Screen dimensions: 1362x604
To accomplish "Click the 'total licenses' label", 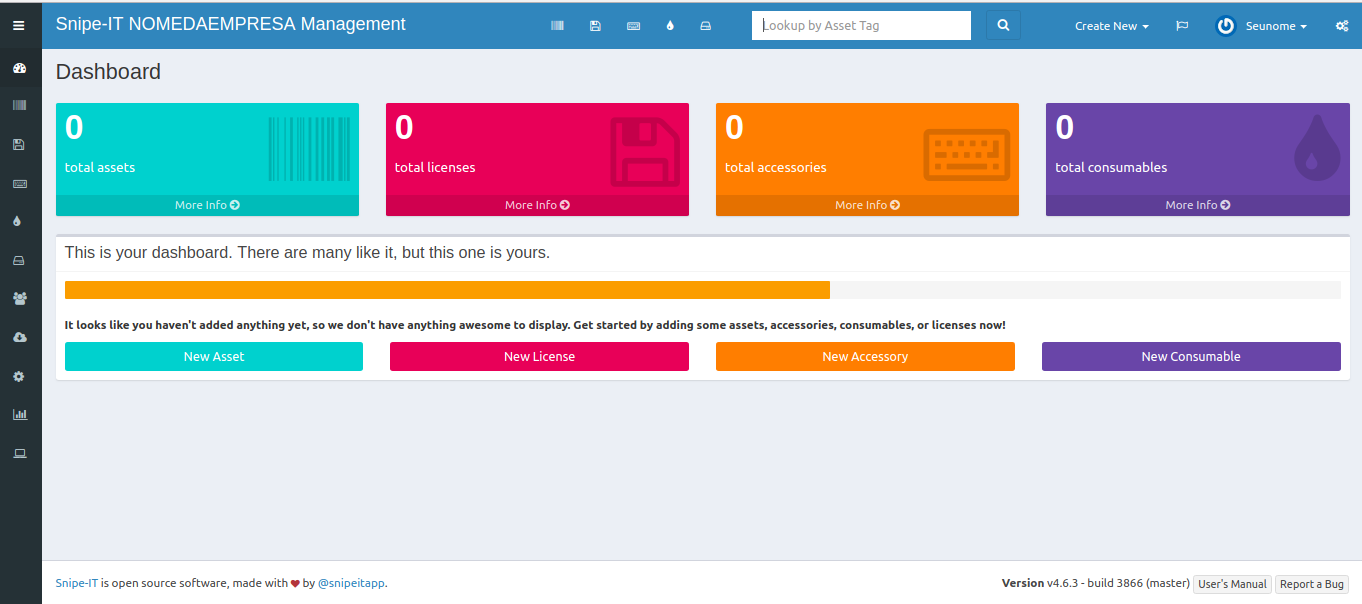I will coord(435,167).
